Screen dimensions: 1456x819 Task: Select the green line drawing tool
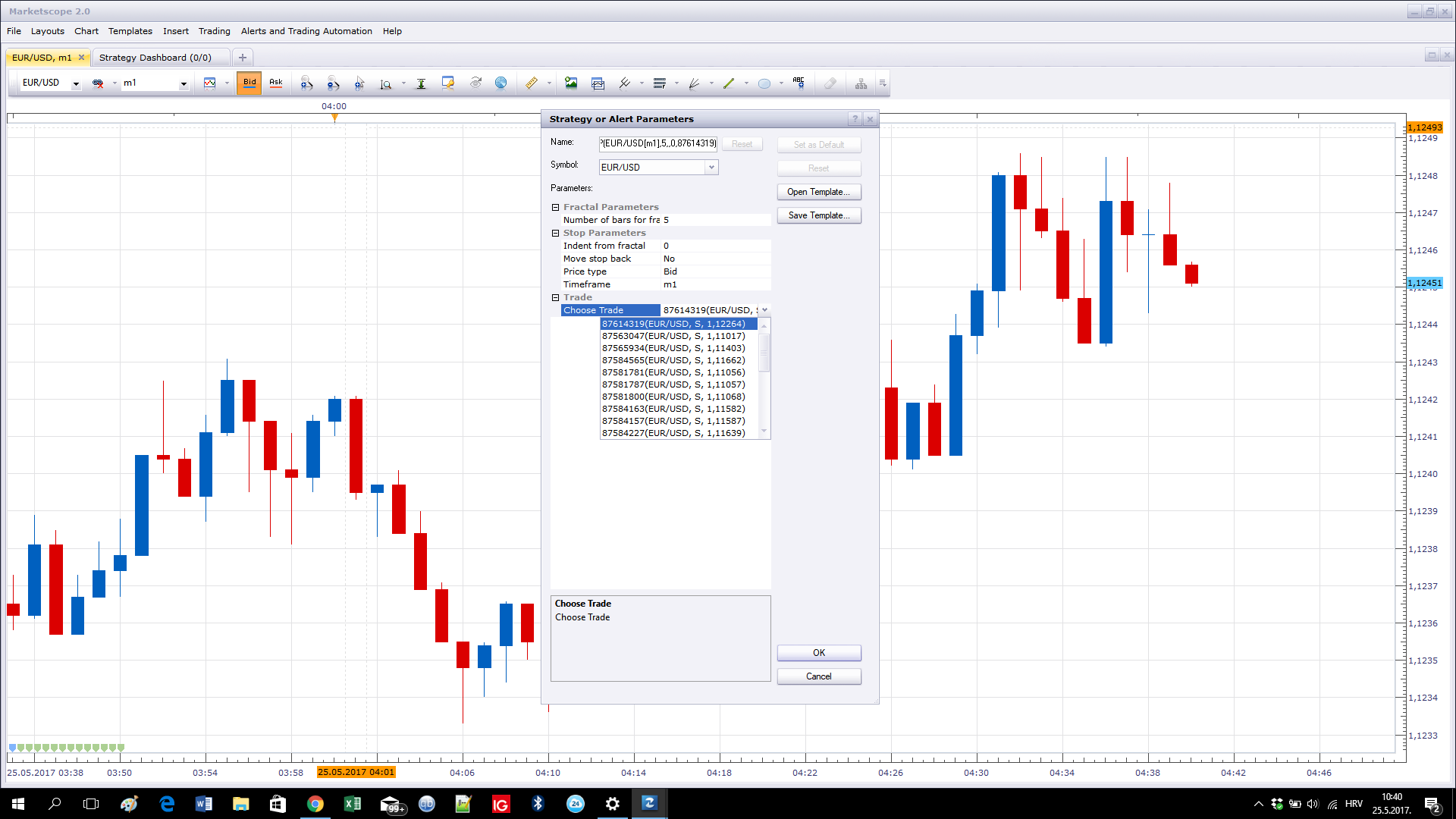729,83
